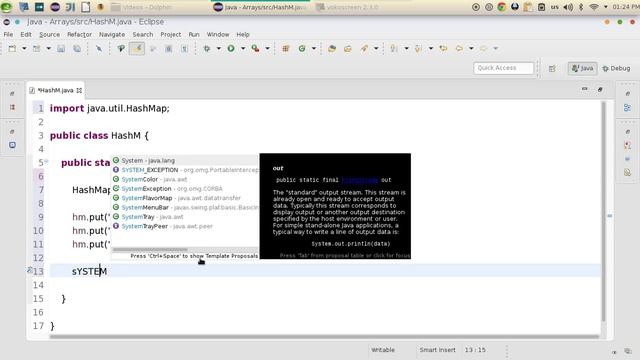Toggle the skip breakpoints toolbar icon
640x360 pixels.
[x=99, y=49]
